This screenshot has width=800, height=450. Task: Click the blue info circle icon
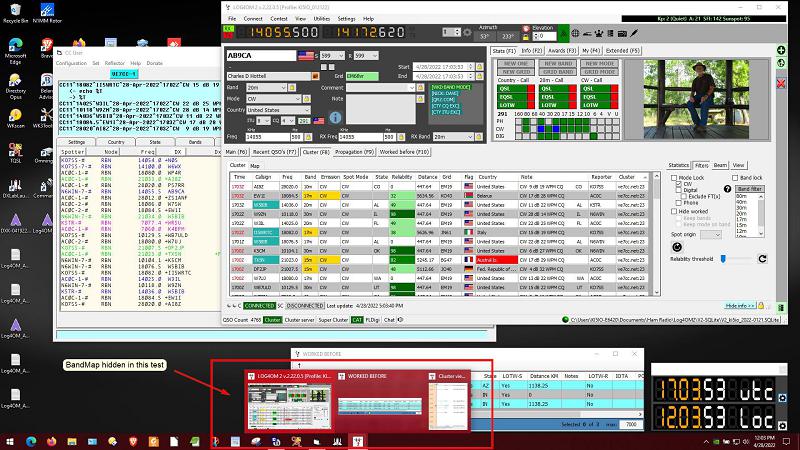tap(335, 117)
